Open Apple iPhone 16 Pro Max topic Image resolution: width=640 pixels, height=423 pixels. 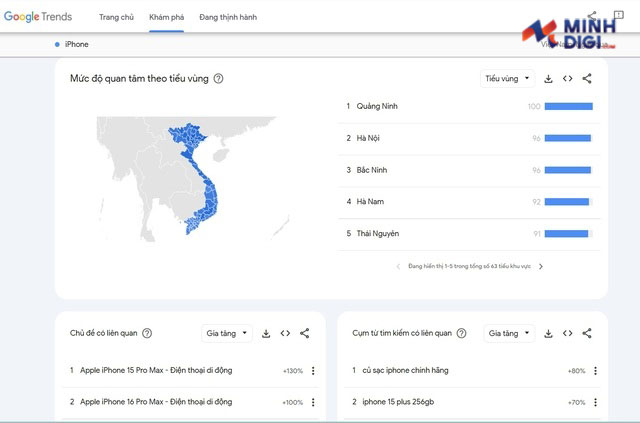(x=156, y=402)
